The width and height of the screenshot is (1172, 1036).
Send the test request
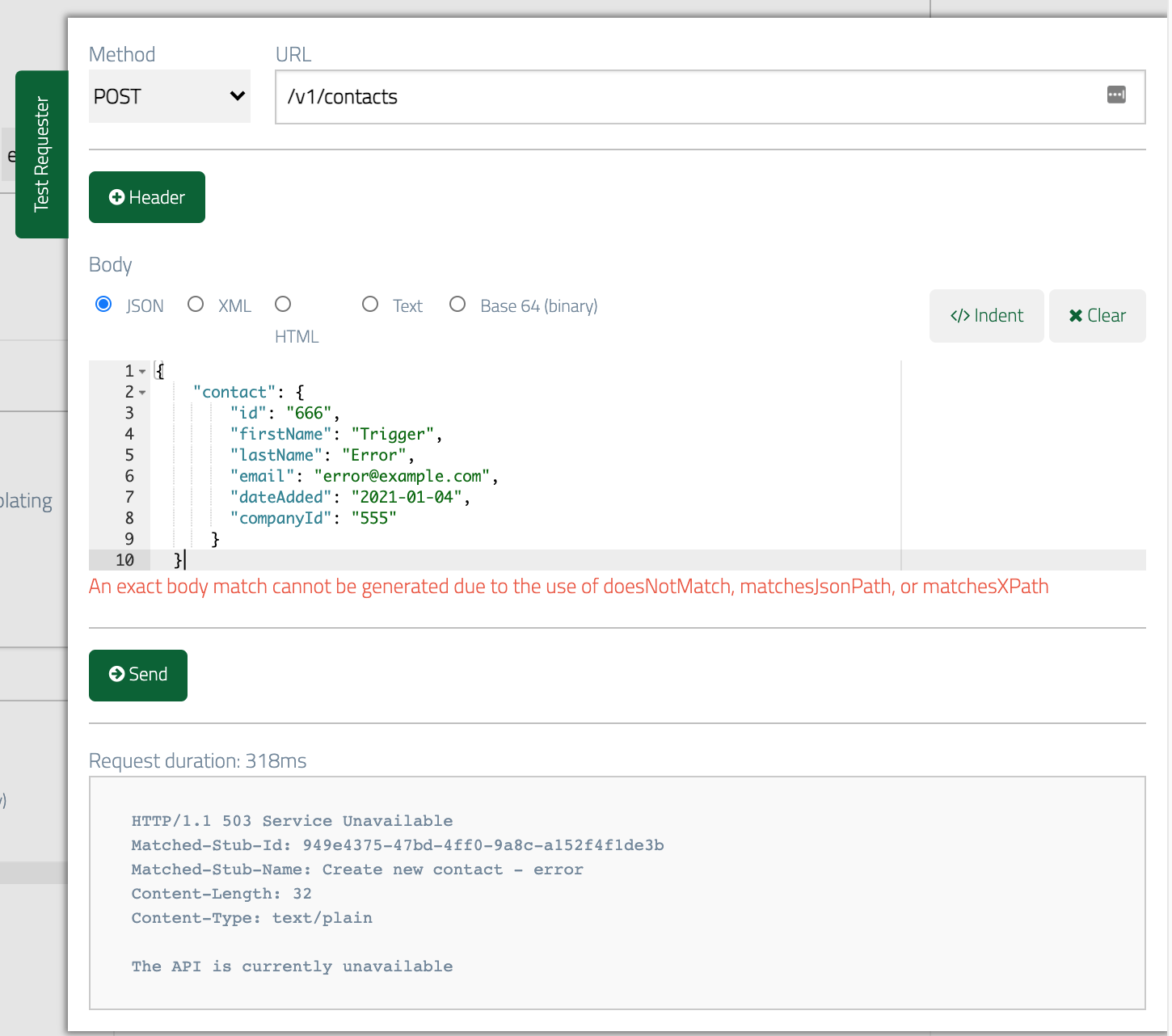point(138,675)
